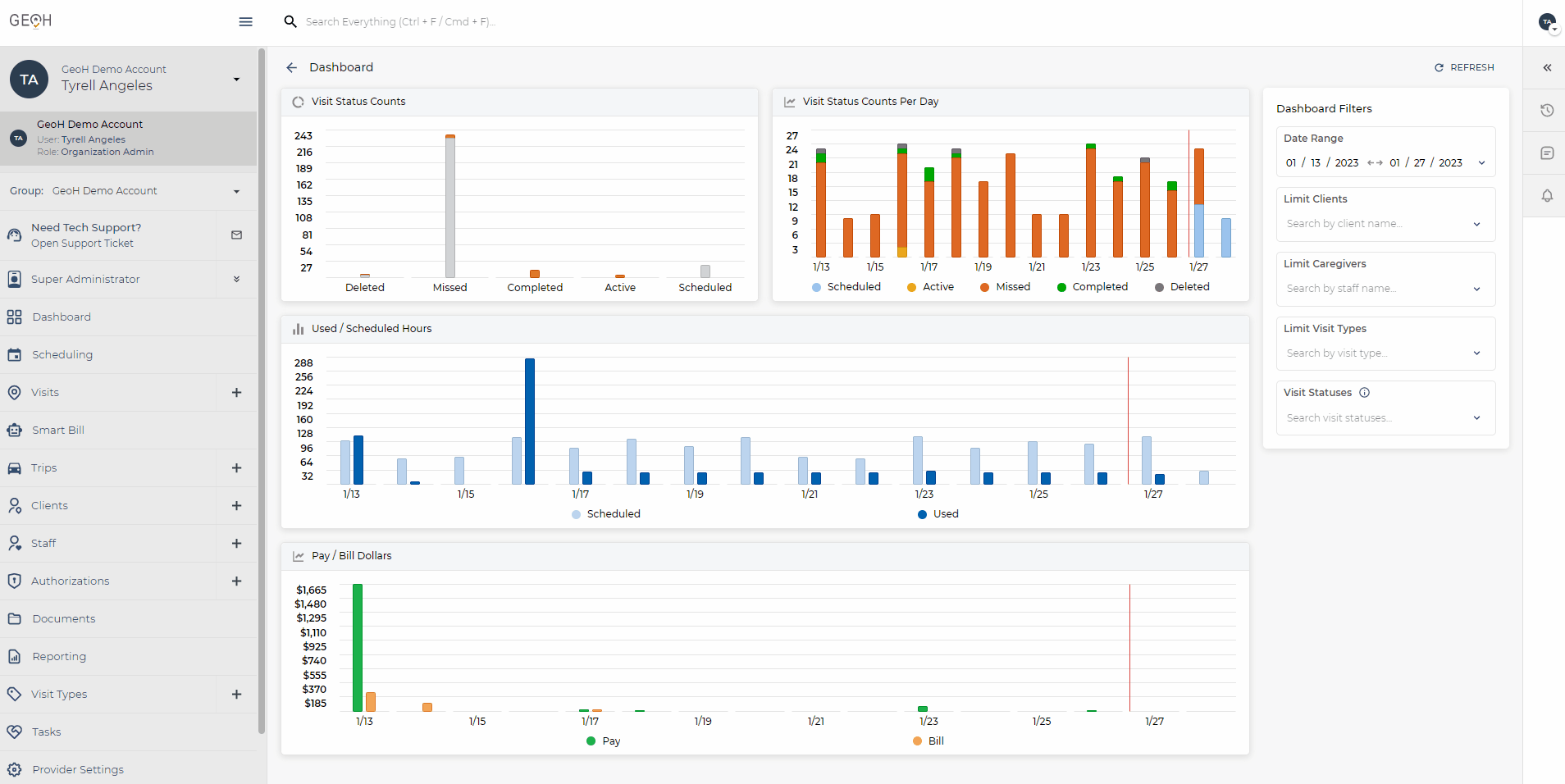Expand the Super Administrator section

pos(236,280)
